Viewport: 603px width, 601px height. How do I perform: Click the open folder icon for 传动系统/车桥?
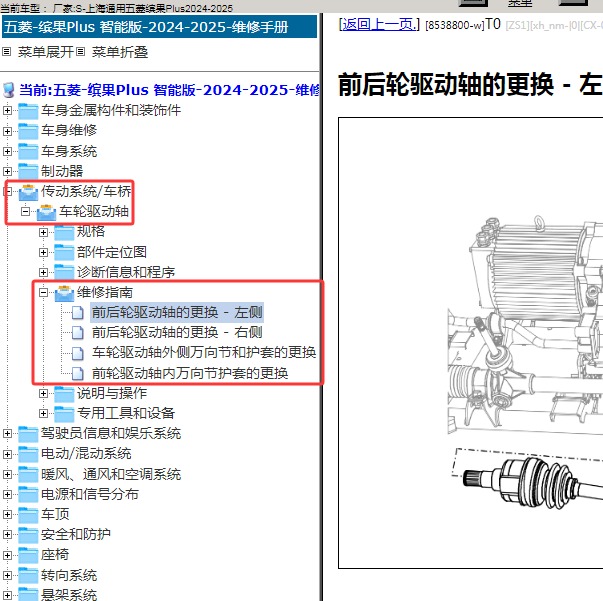pos(28,192)
